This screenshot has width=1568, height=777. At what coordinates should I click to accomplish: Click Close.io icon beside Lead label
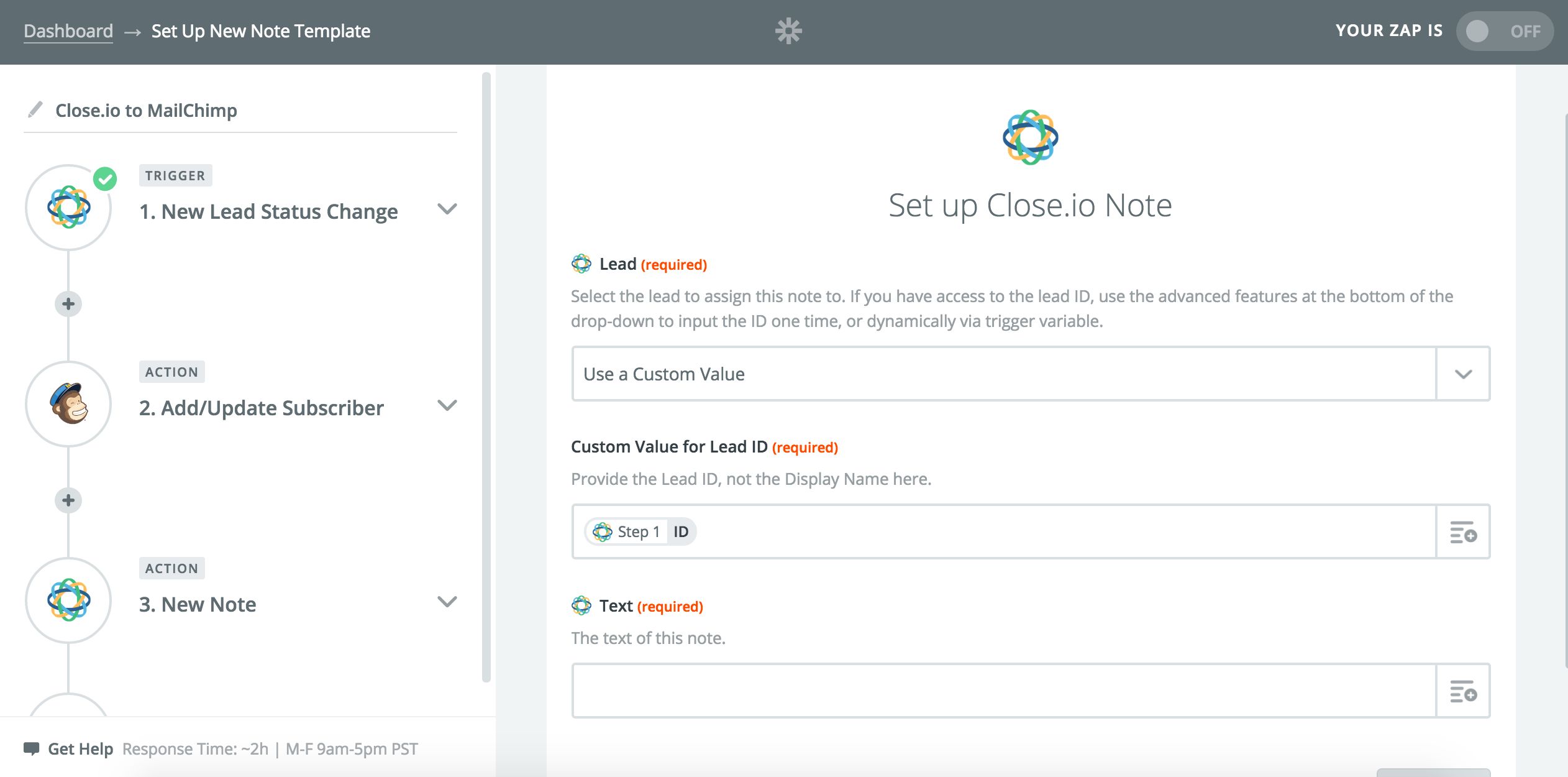(x=581, y=264)
